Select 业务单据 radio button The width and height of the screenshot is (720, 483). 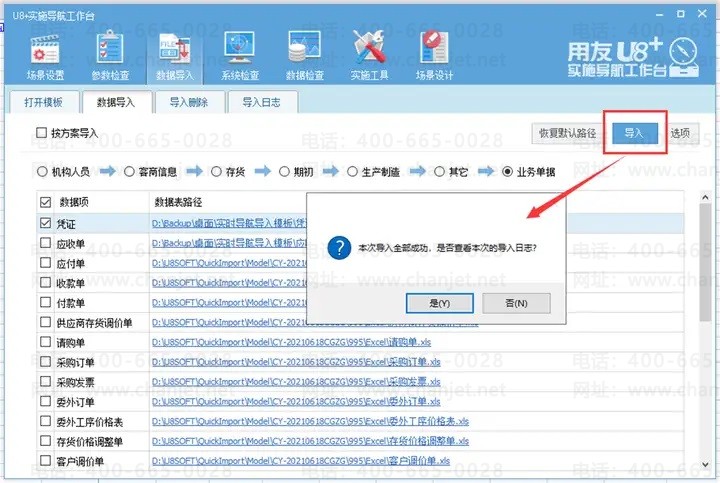coord(507,172)
